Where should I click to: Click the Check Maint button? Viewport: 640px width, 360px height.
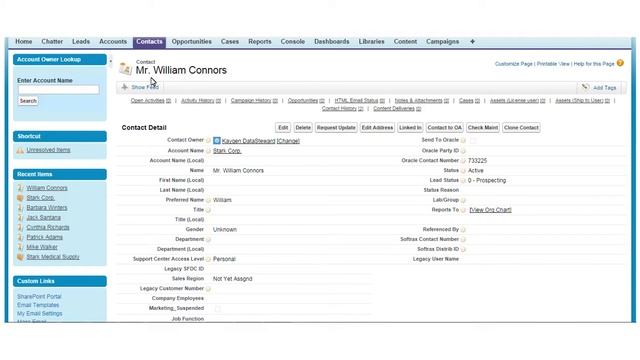[483, 128]
